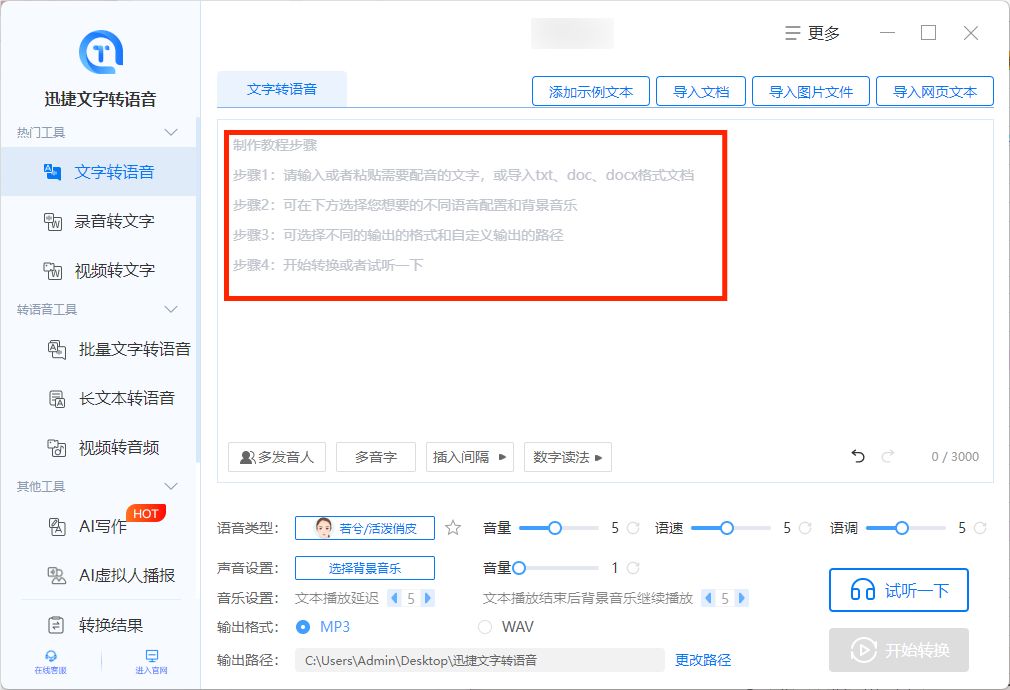Screen dimensions: 1010x690
Task: Open 批量文字转语音 tool icon
Action: click(57, 349)
